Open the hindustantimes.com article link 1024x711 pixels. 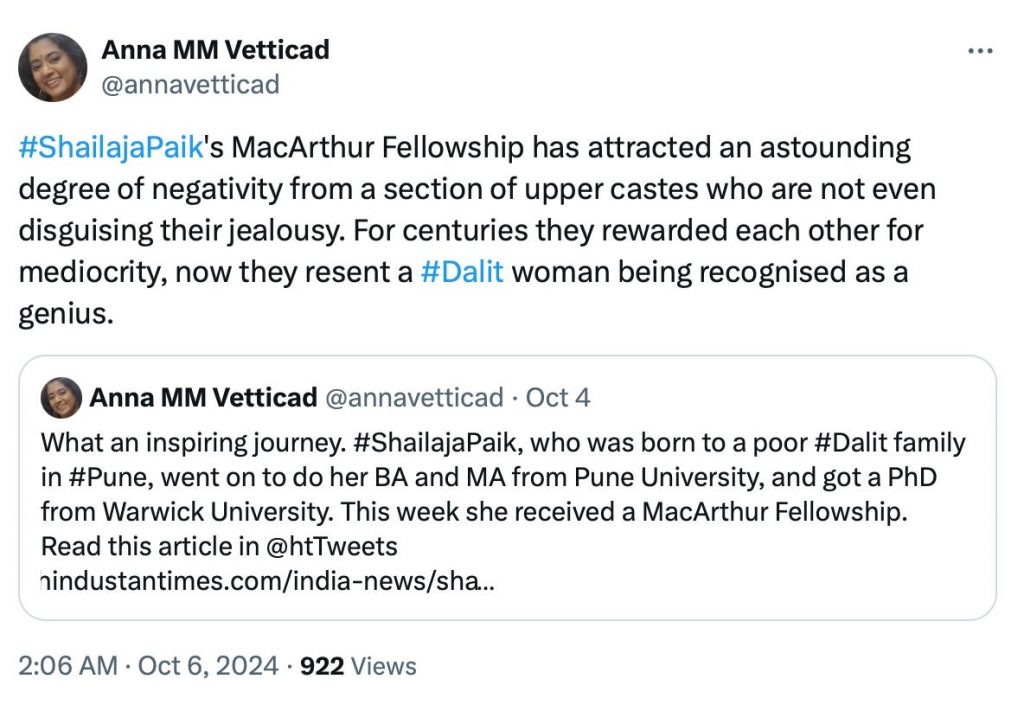point(266,582)
